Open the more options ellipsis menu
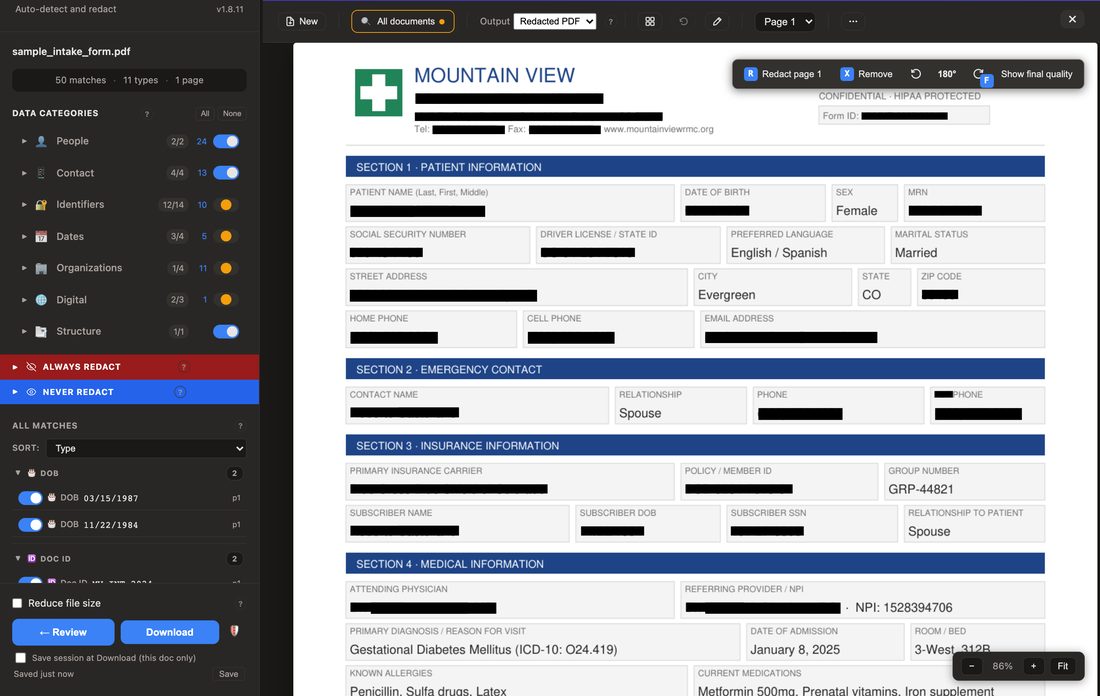 coord(853,22)
